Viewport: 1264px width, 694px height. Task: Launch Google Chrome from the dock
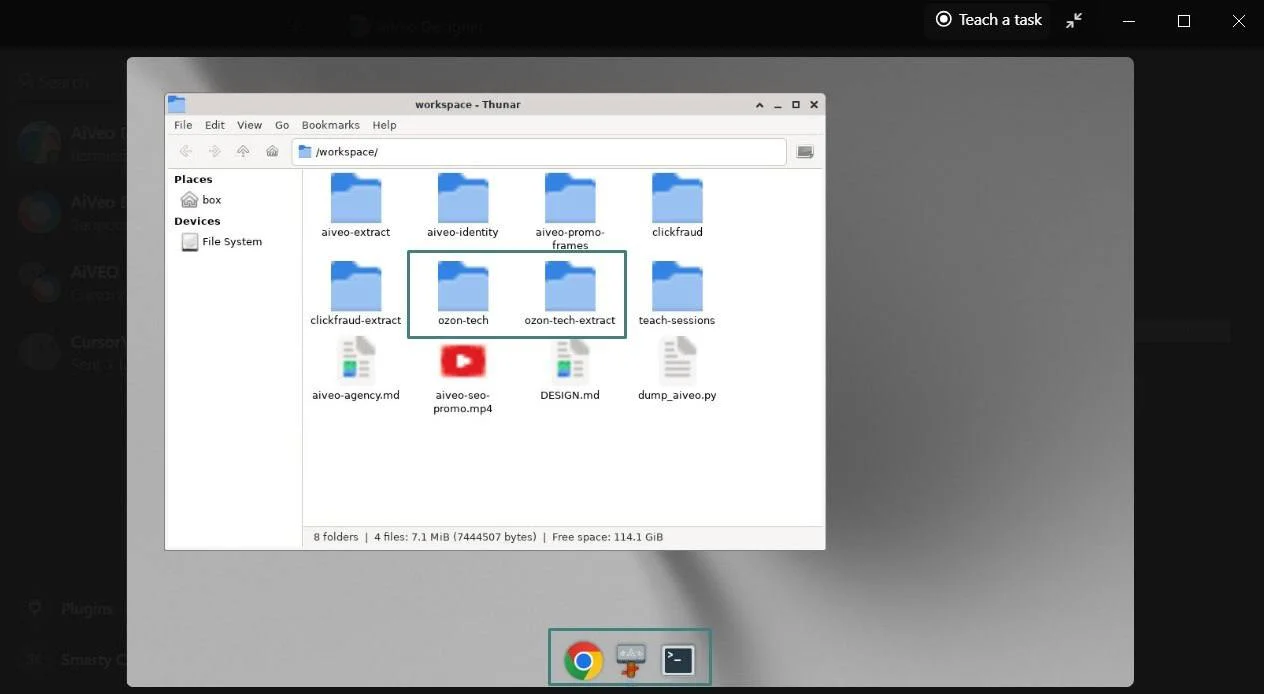[x=583, y=661]
